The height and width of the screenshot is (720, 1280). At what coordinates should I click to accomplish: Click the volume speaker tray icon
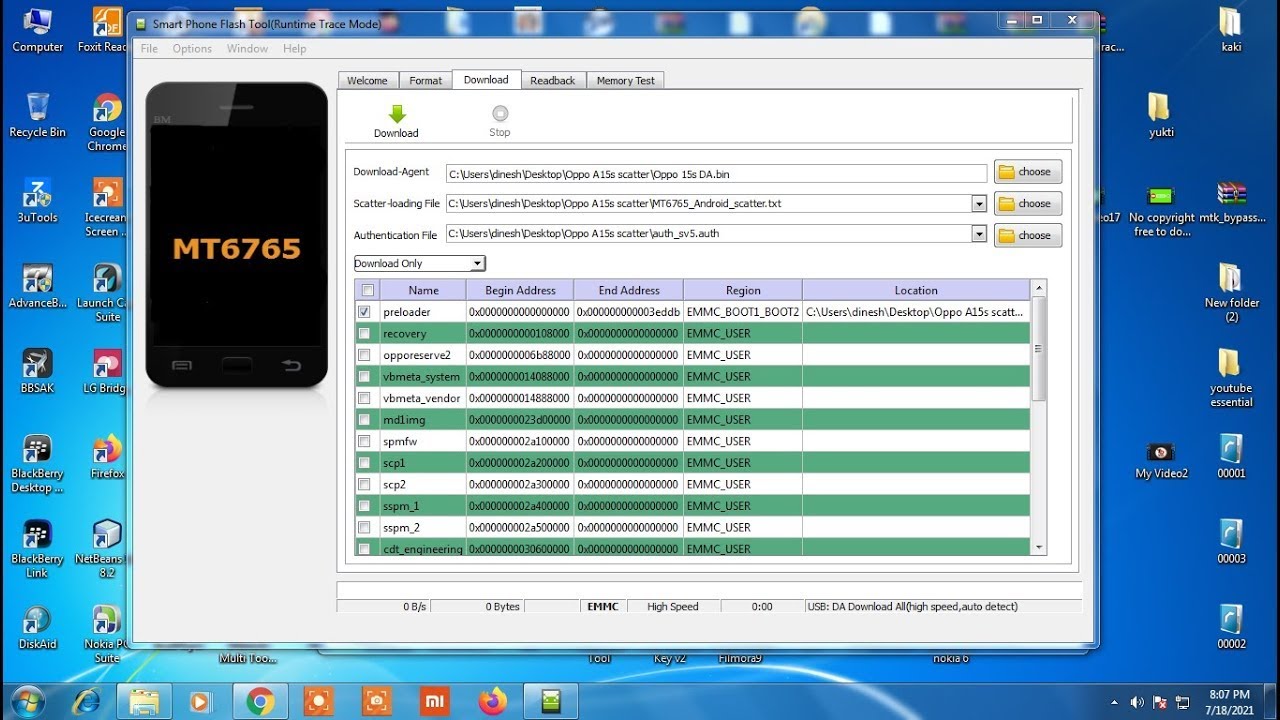coord(1137,702)
